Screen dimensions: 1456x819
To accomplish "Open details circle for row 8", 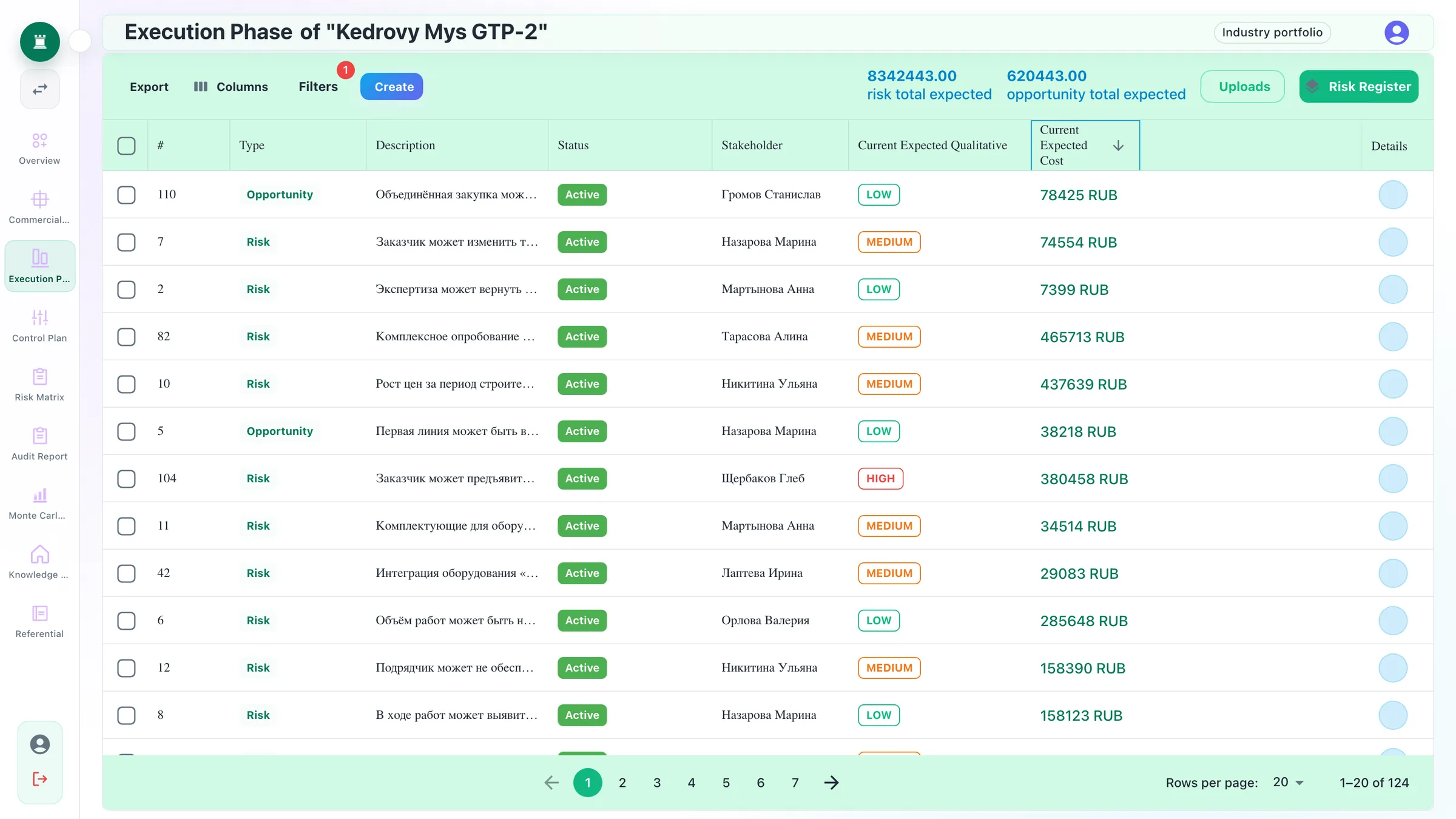I will coord(1393,715).
